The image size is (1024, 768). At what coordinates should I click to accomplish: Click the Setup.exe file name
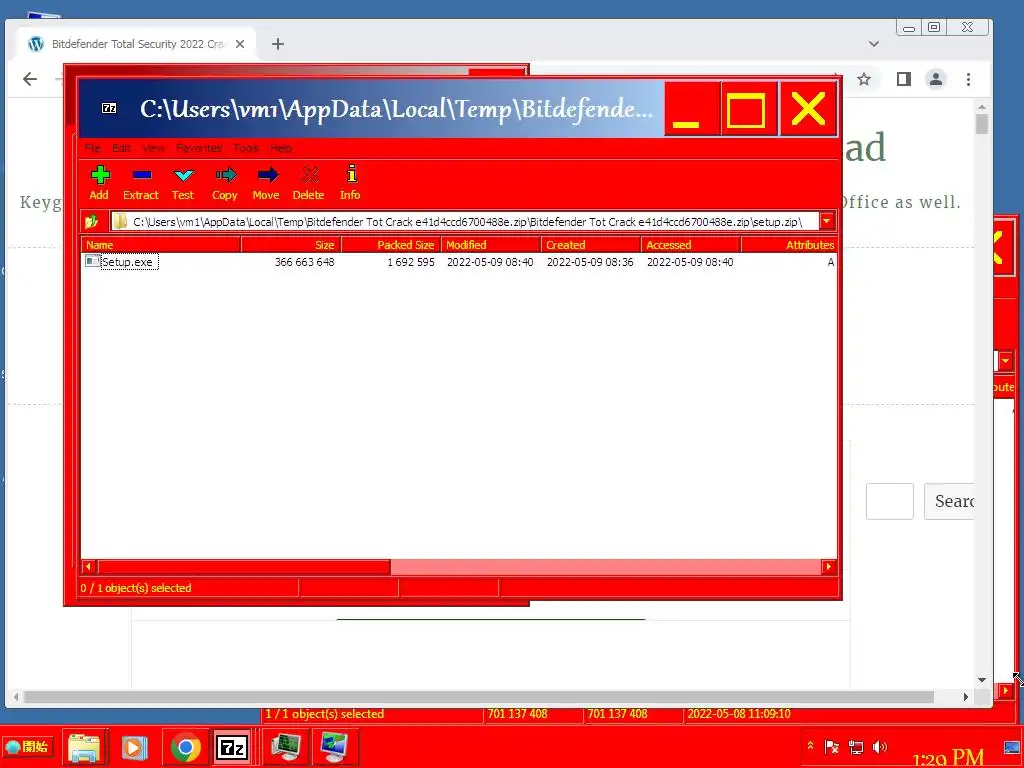pyautogui.click(x=127, y=262)
